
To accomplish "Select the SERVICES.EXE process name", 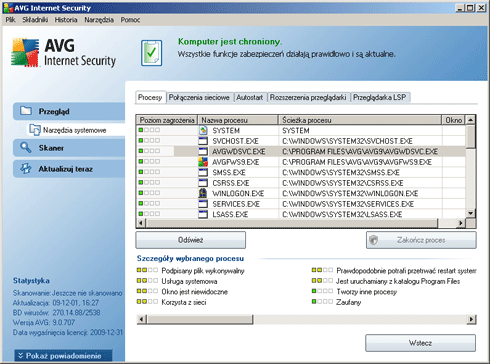I will point(236,204).
